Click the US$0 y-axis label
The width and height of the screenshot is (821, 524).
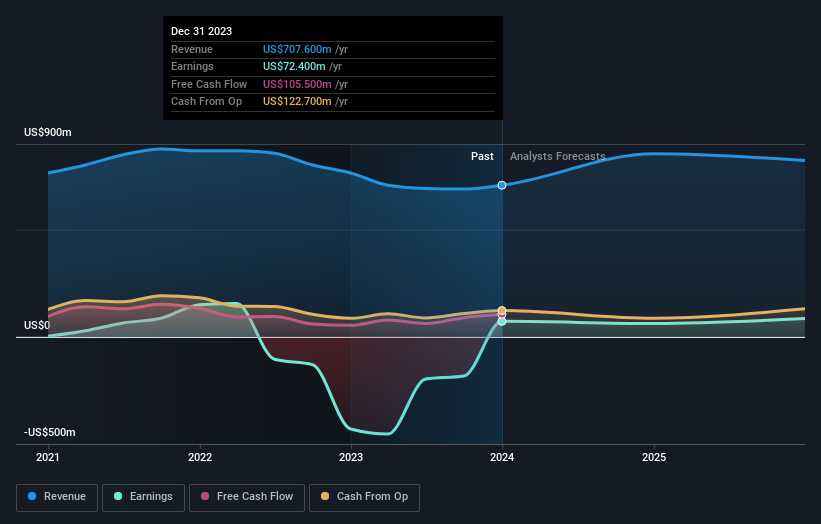pyautogui.click(x=37, y=325)
